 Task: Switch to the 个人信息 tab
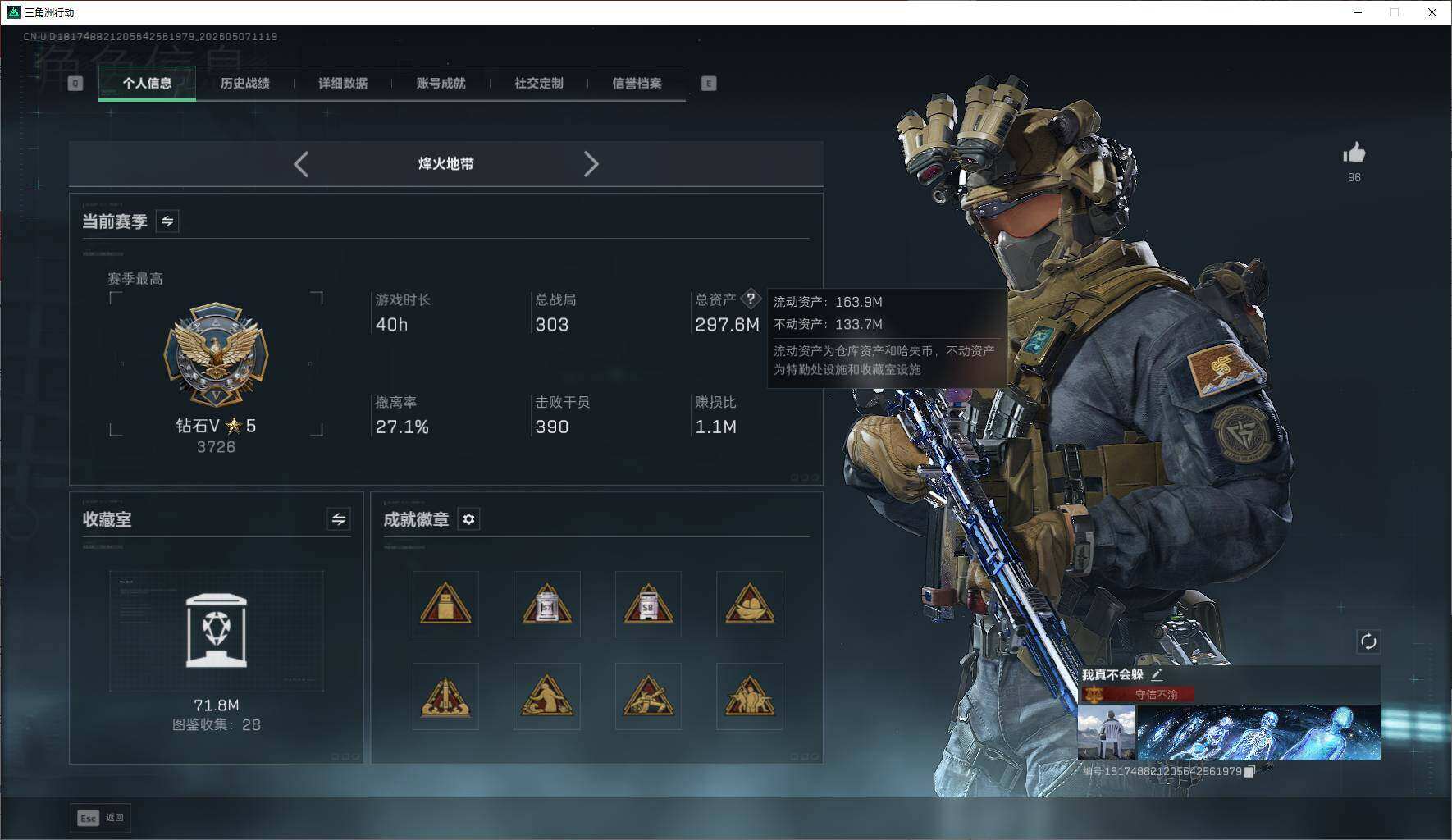[147, 83]
